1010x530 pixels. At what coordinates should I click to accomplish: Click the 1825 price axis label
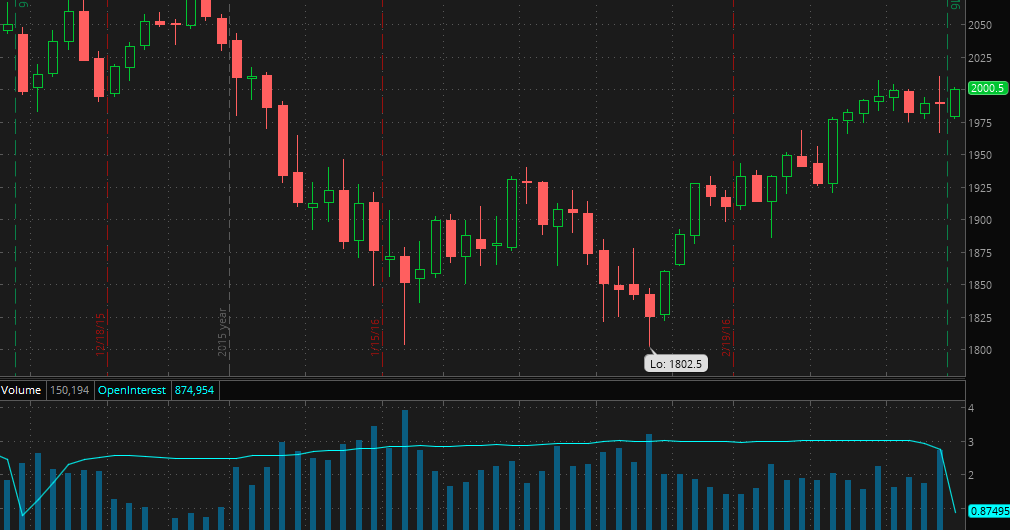click(980, 317)
